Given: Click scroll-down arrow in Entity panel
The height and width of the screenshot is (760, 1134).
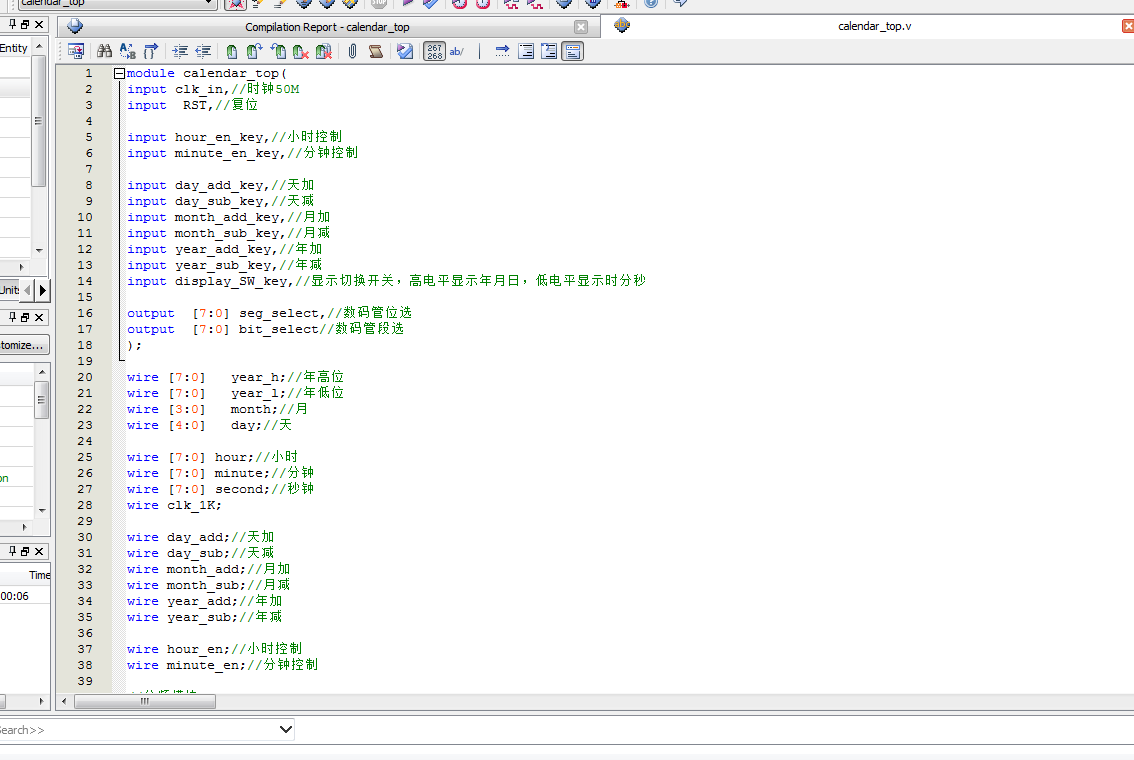Looking at the screenshot, I should (x=39, y=250).
